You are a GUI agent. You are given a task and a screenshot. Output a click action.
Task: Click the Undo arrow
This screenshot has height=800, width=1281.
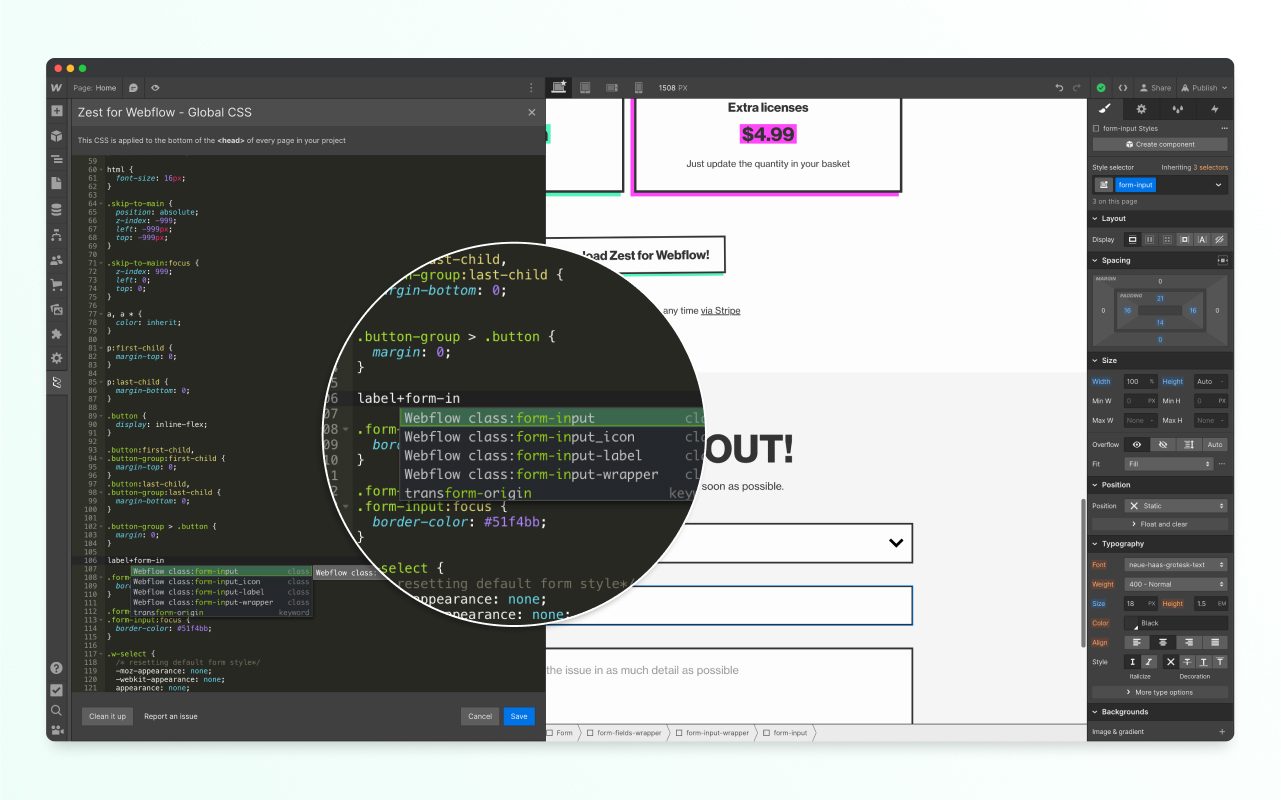point(1059,88)
